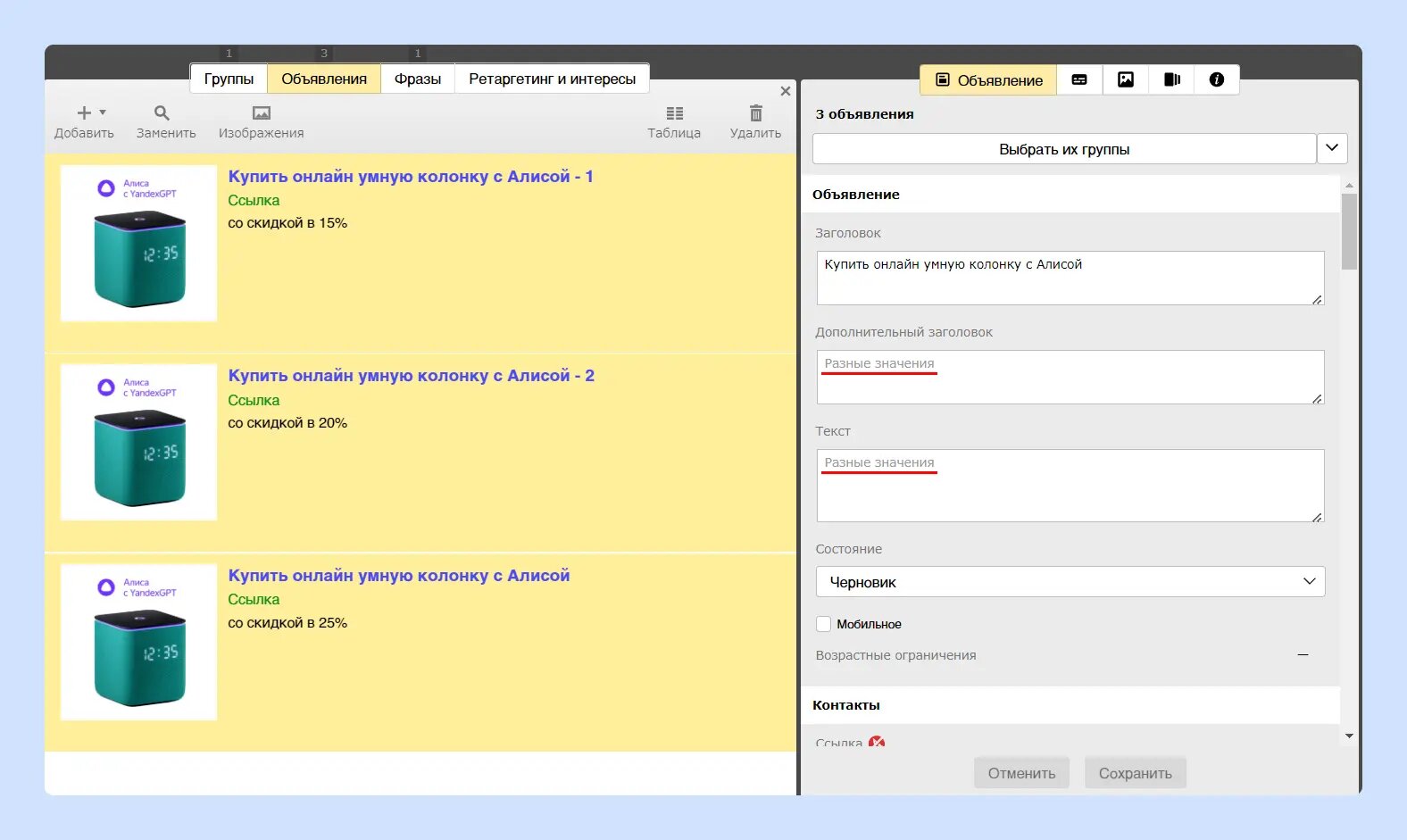Viewport: 1407px width, 840px height.
Task: Click the text 'со скидкой в 20%'
Action: [x=287, y=423]
